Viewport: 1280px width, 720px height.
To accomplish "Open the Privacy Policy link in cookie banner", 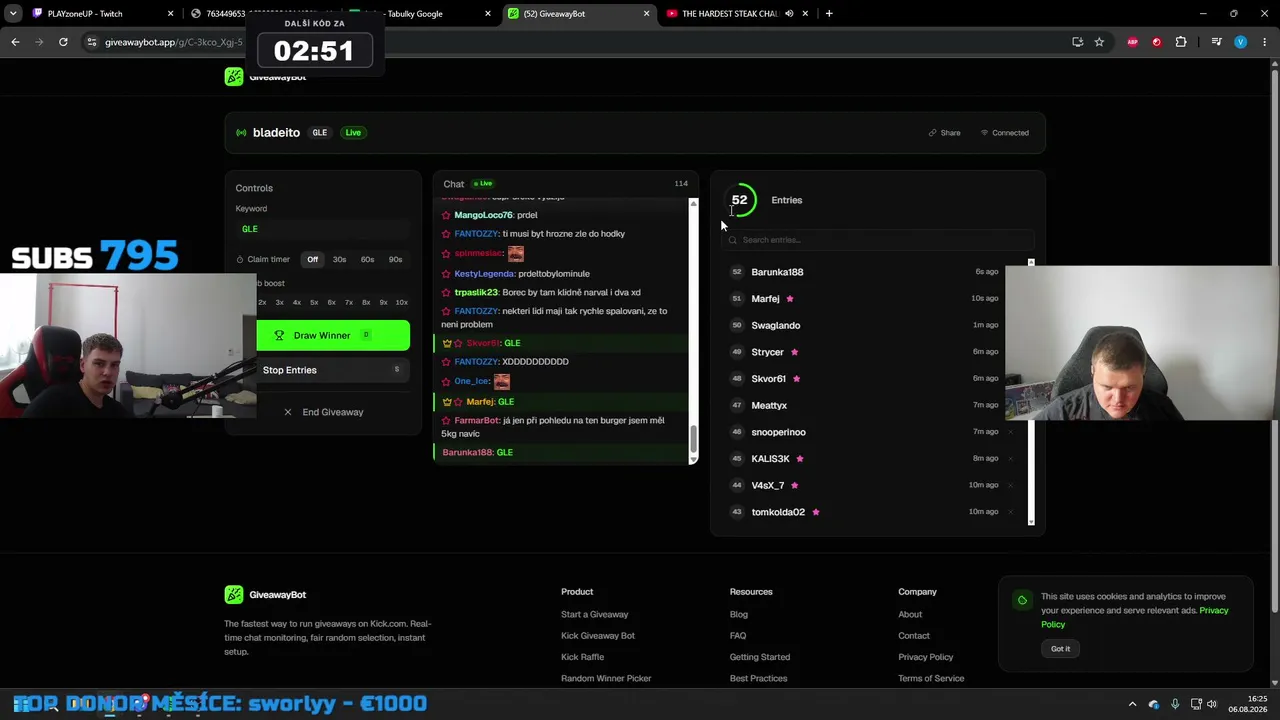I will (1135, 617).
